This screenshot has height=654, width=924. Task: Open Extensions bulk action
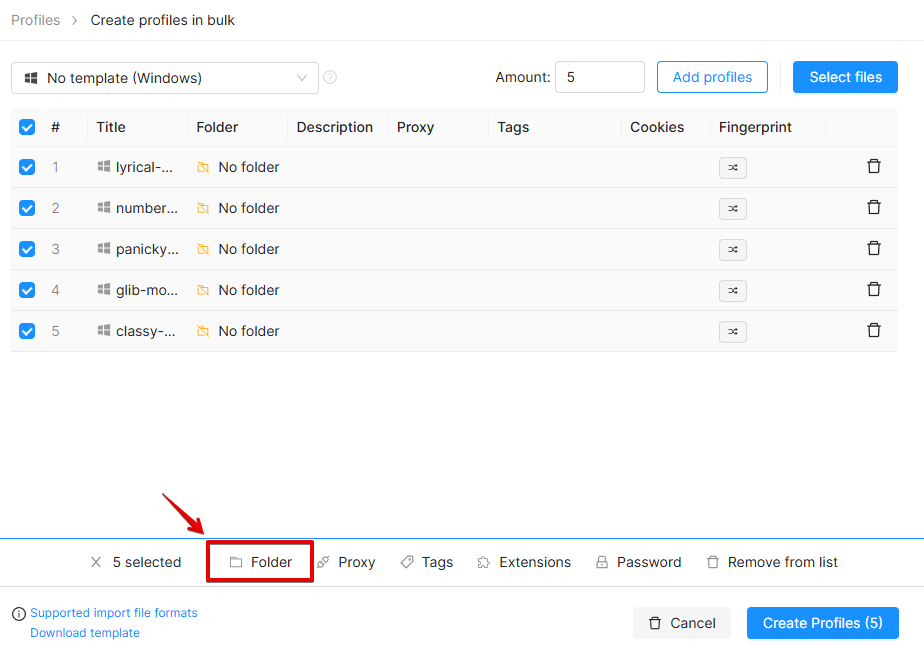click(x=524, y=562)
